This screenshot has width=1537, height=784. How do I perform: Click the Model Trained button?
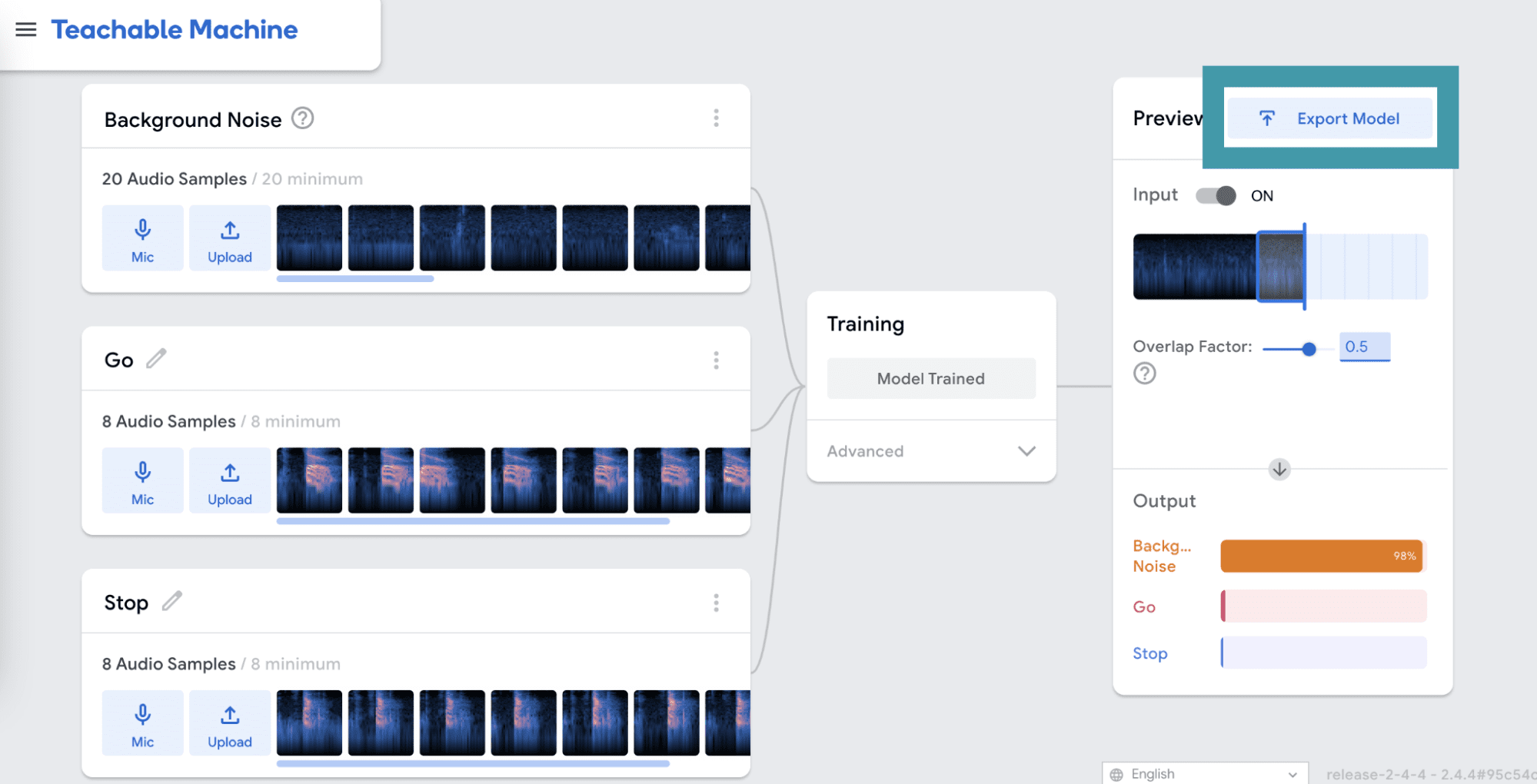(930, 378)
